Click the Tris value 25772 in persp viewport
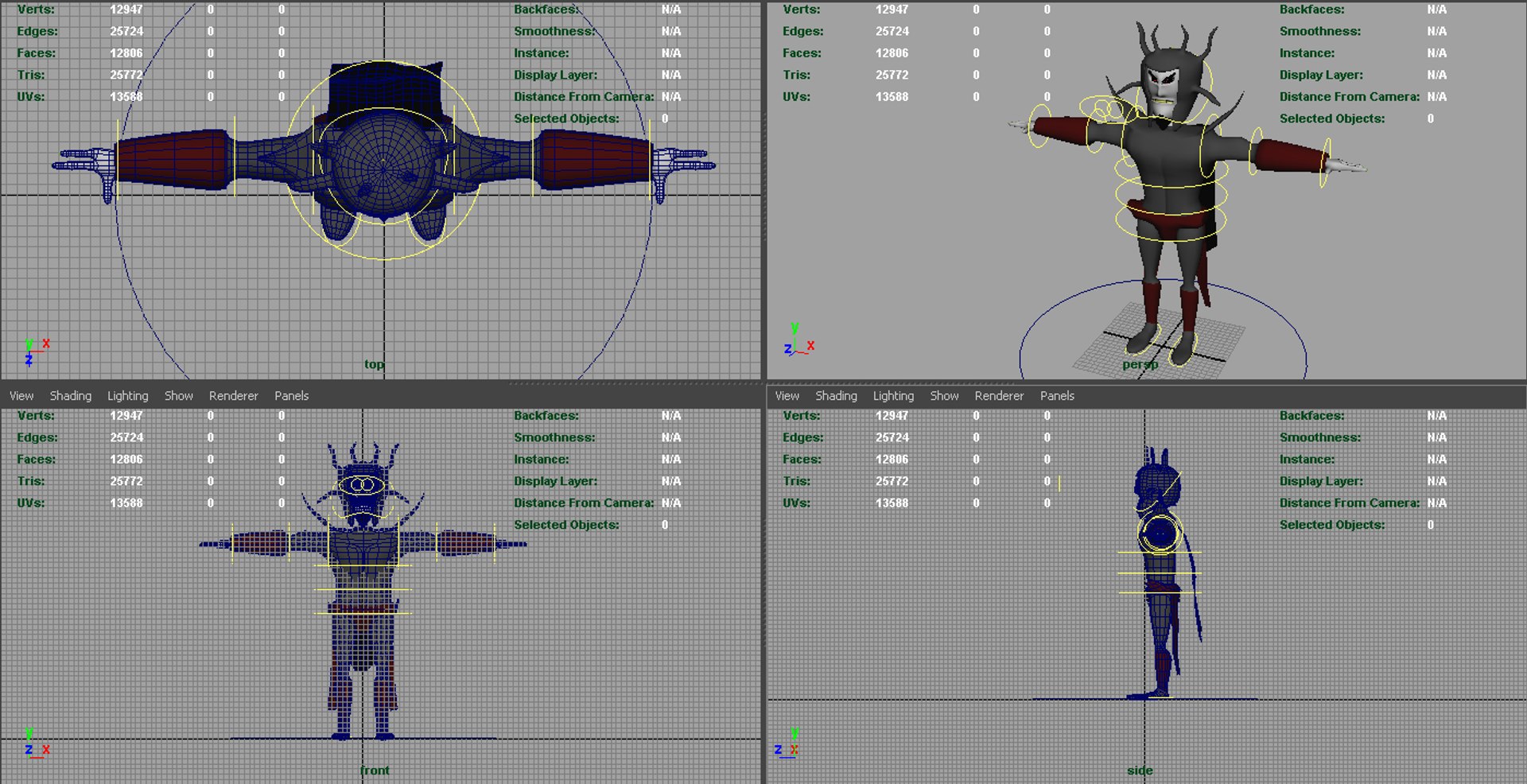 point(892,75)
